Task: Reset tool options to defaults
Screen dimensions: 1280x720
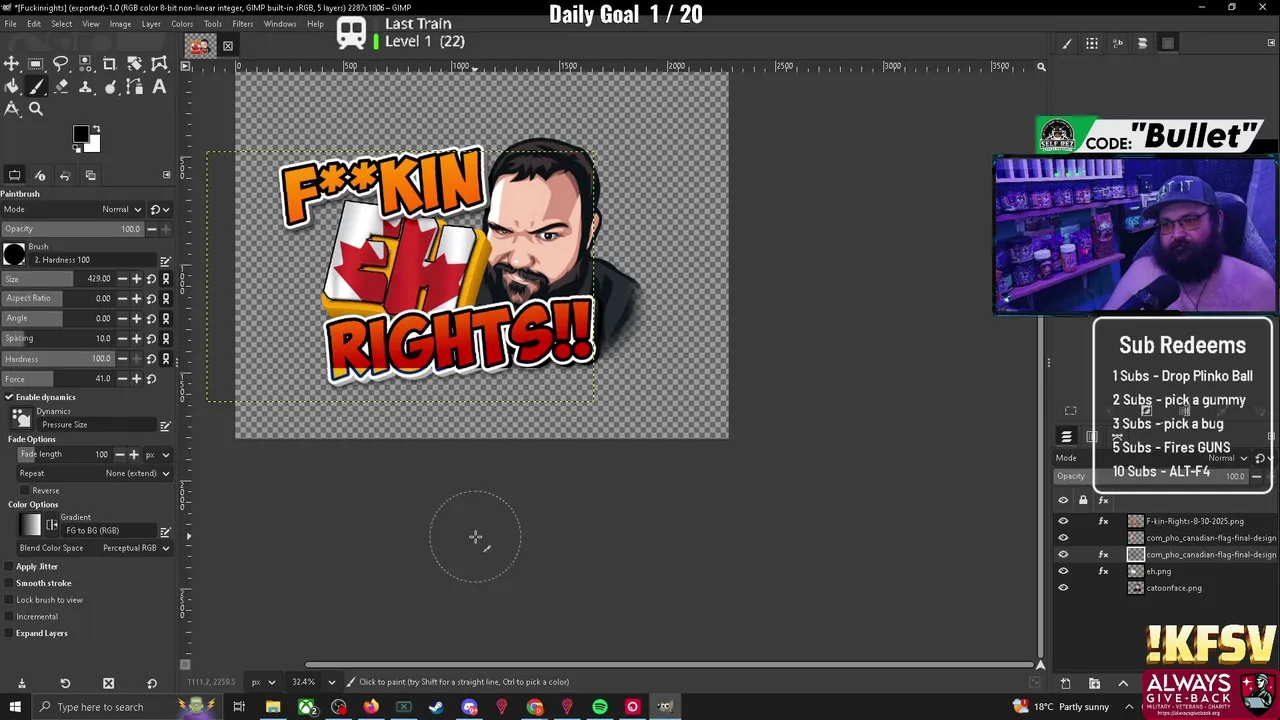Action: click(x=152, y=683)
